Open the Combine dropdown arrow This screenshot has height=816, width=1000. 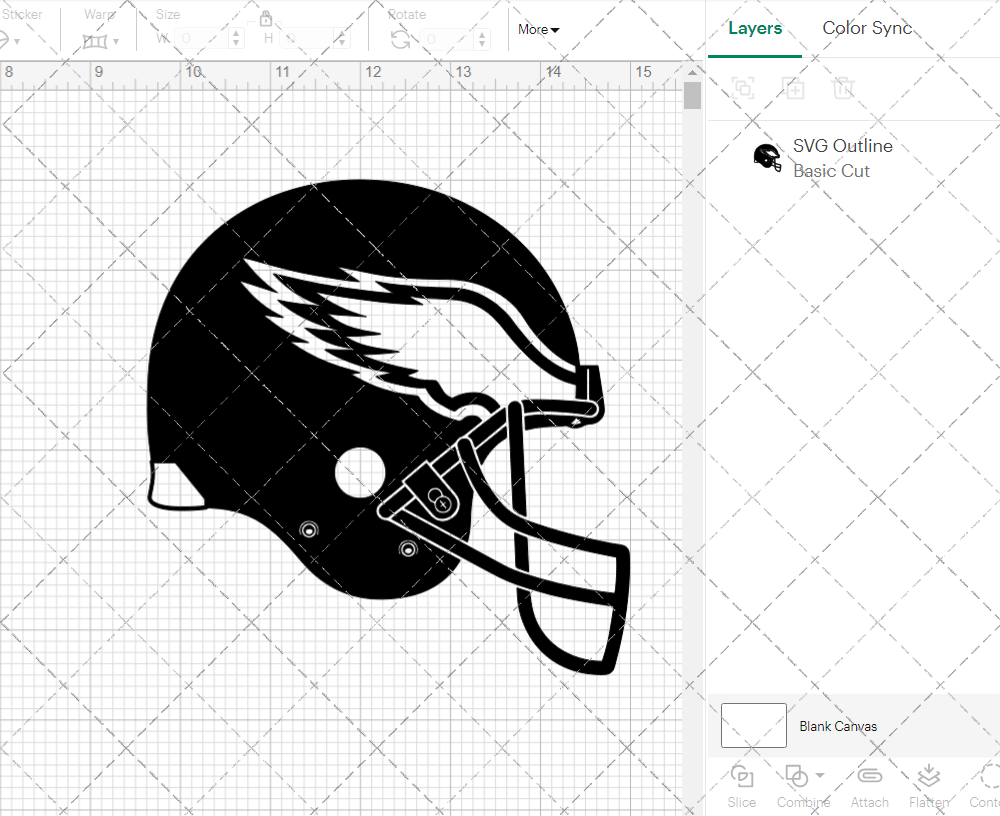point(820,775)
